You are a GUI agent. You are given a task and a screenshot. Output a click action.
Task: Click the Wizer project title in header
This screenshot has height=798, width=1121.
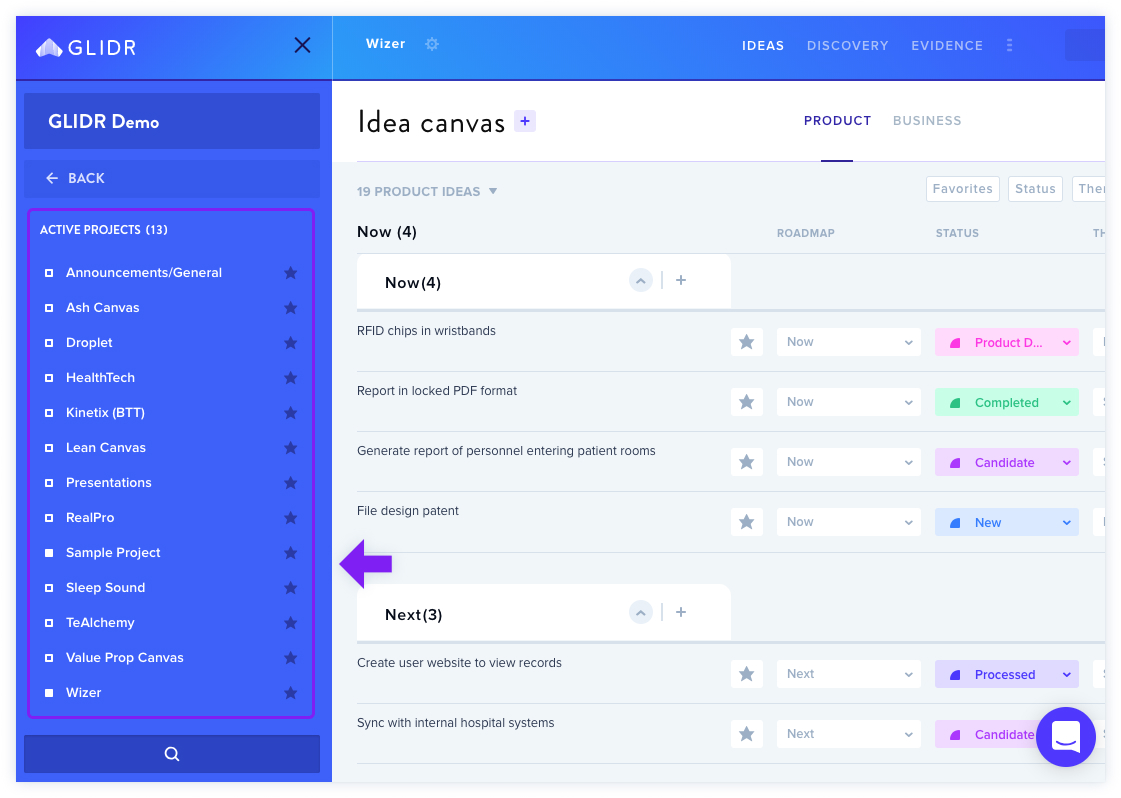pyautogui.click(x=385, y=44)
